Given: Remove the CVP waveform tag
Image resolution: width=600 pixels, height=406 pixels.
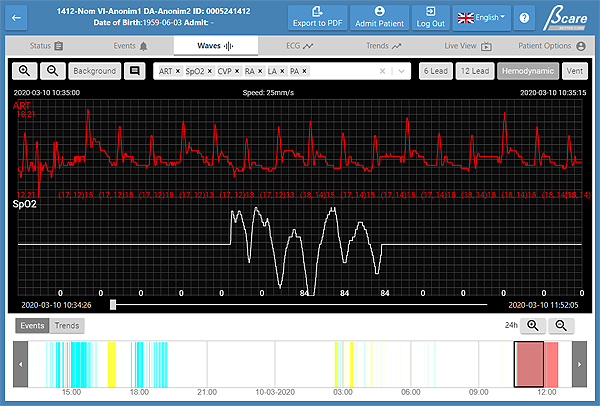Looking at the screenshot, I should 237,71.
